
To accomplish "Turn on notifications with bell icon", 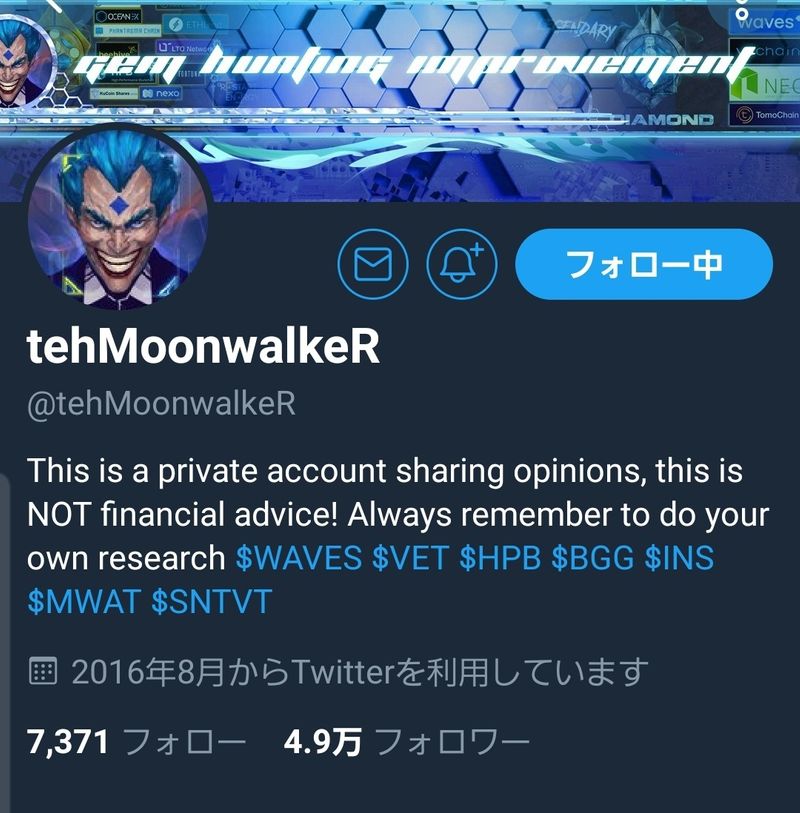I will (461, 264).
